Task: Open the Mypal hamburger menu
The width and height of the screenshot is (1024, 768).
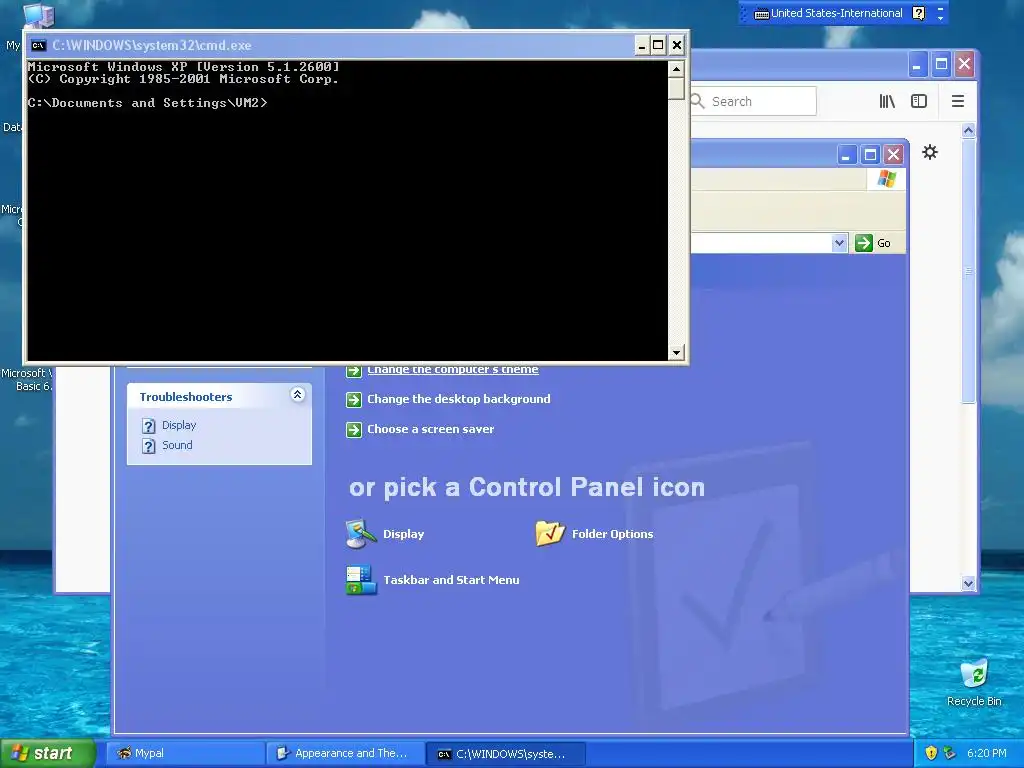Action: pyautogui.click(x=957, y=101)
